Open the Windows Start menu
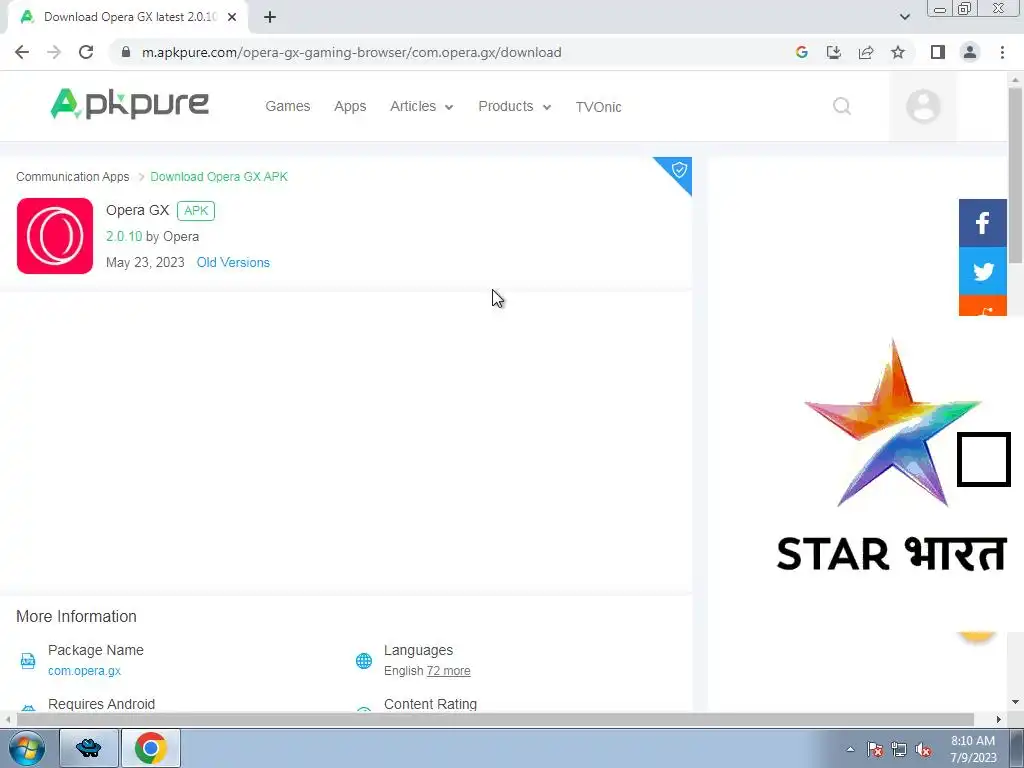 (x=27, y=748)
